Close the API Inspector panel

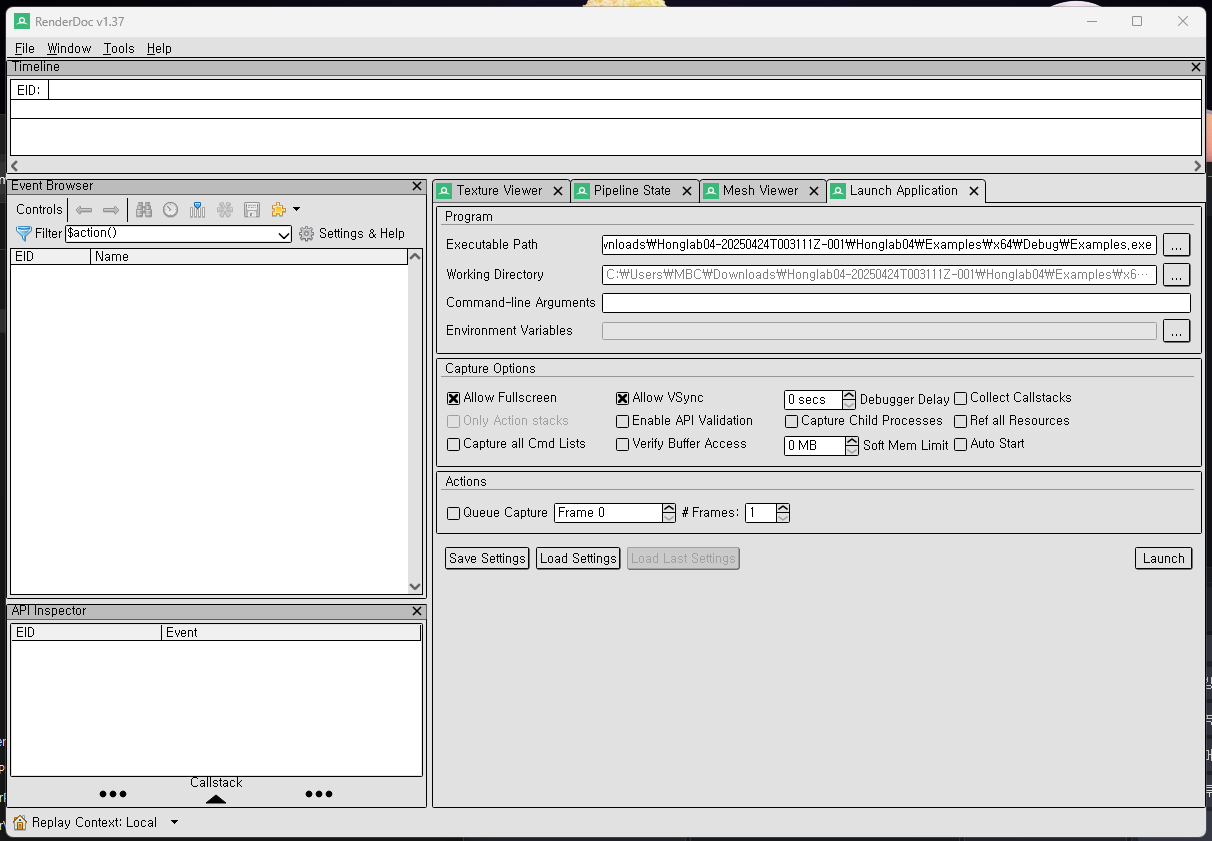tap(417, 611)
